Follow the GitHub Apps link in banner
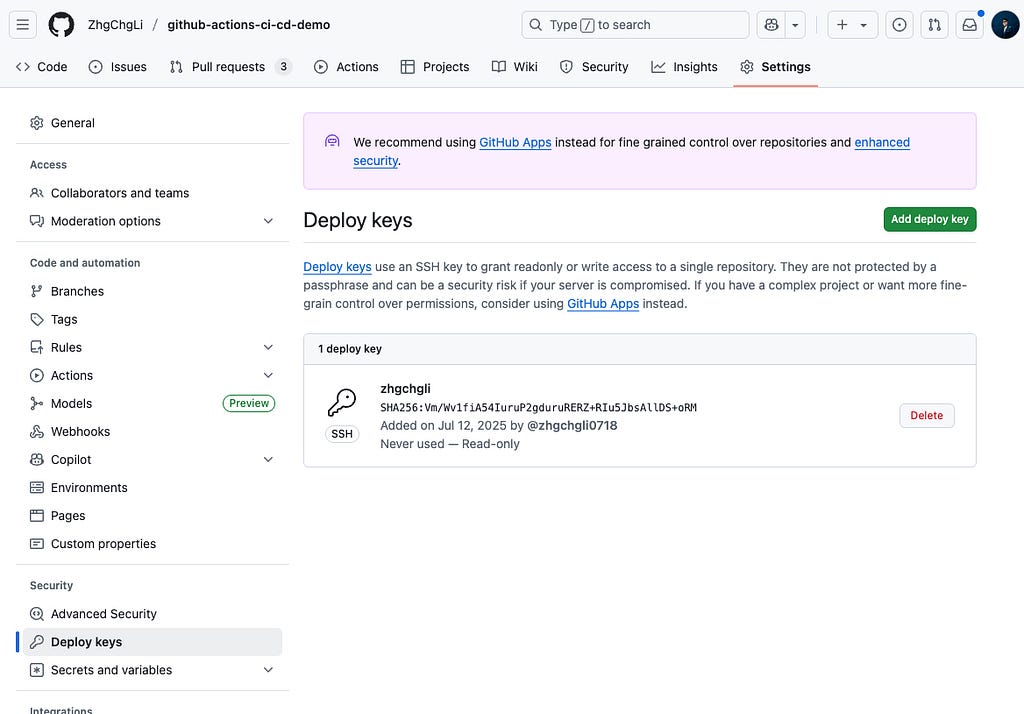This screenshot has width=1024, height=714. pyautogui.click(x=515, y=142)
